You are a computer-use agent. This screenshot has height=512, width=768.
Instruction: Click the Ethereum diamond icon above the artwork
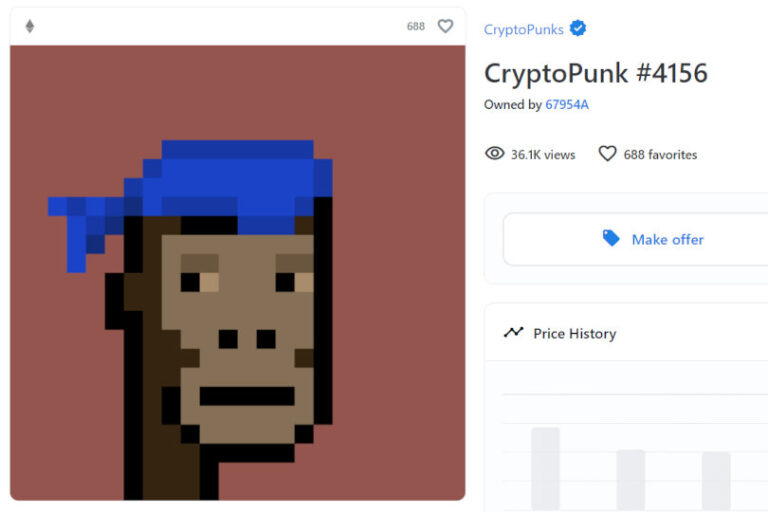point(30,26)
